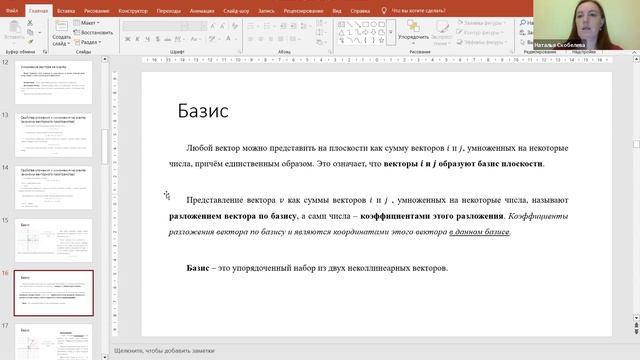Collapse the ribbon with the chevron
Image resolution: width=640 pixels, height=360 pixels.
pyautogui.click(x=634, y=52)
